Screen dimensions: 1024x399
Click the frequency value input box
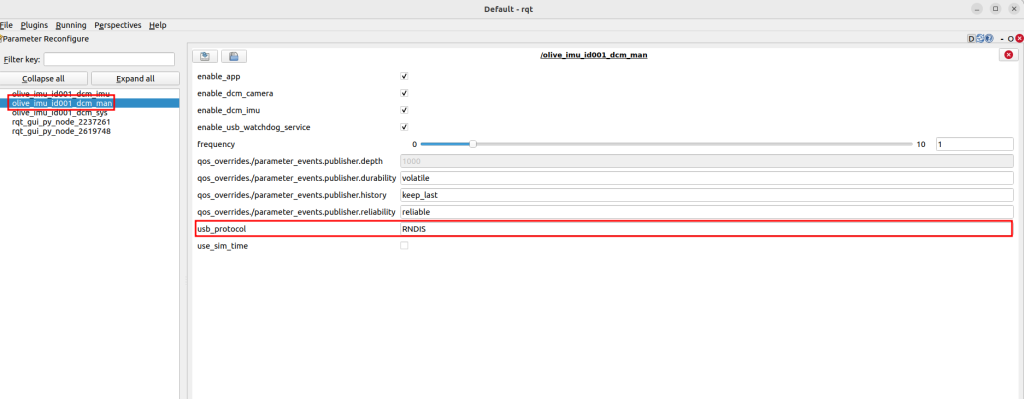point(974,144)
